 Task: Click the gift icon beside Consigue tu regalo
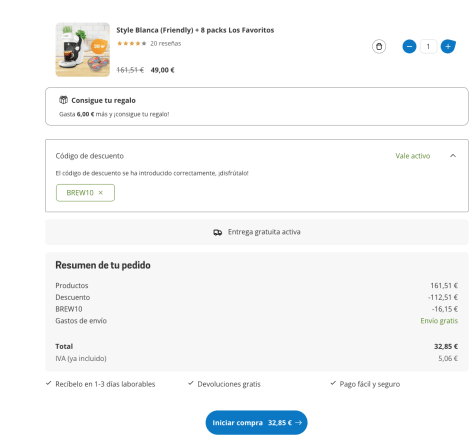coord(63,100)
